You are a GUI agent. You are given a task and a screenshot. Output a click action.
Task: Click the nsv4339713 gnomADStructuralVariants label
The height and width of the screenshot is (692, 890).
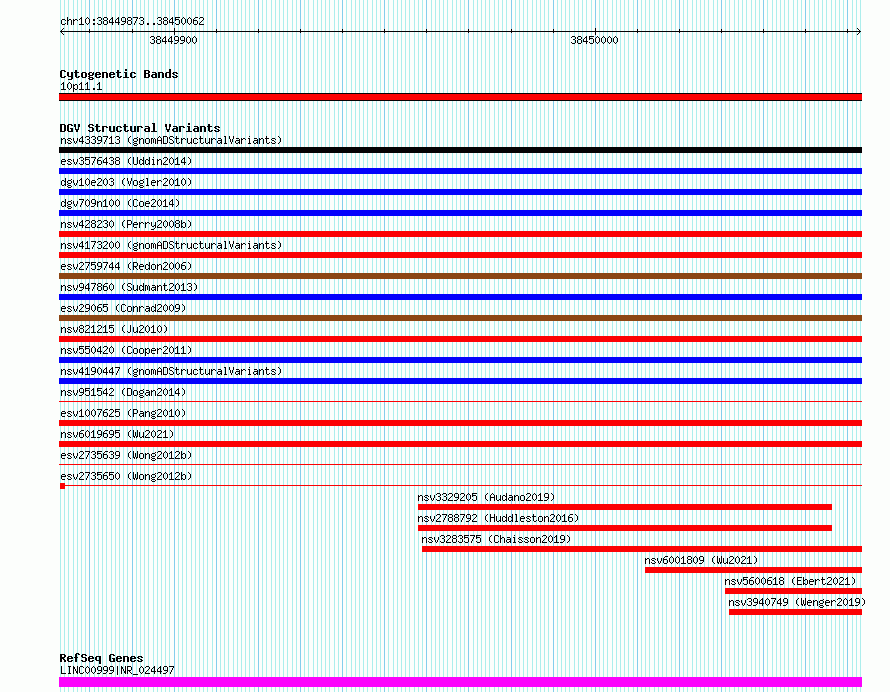pyautogui.click(x=171, y=140)
